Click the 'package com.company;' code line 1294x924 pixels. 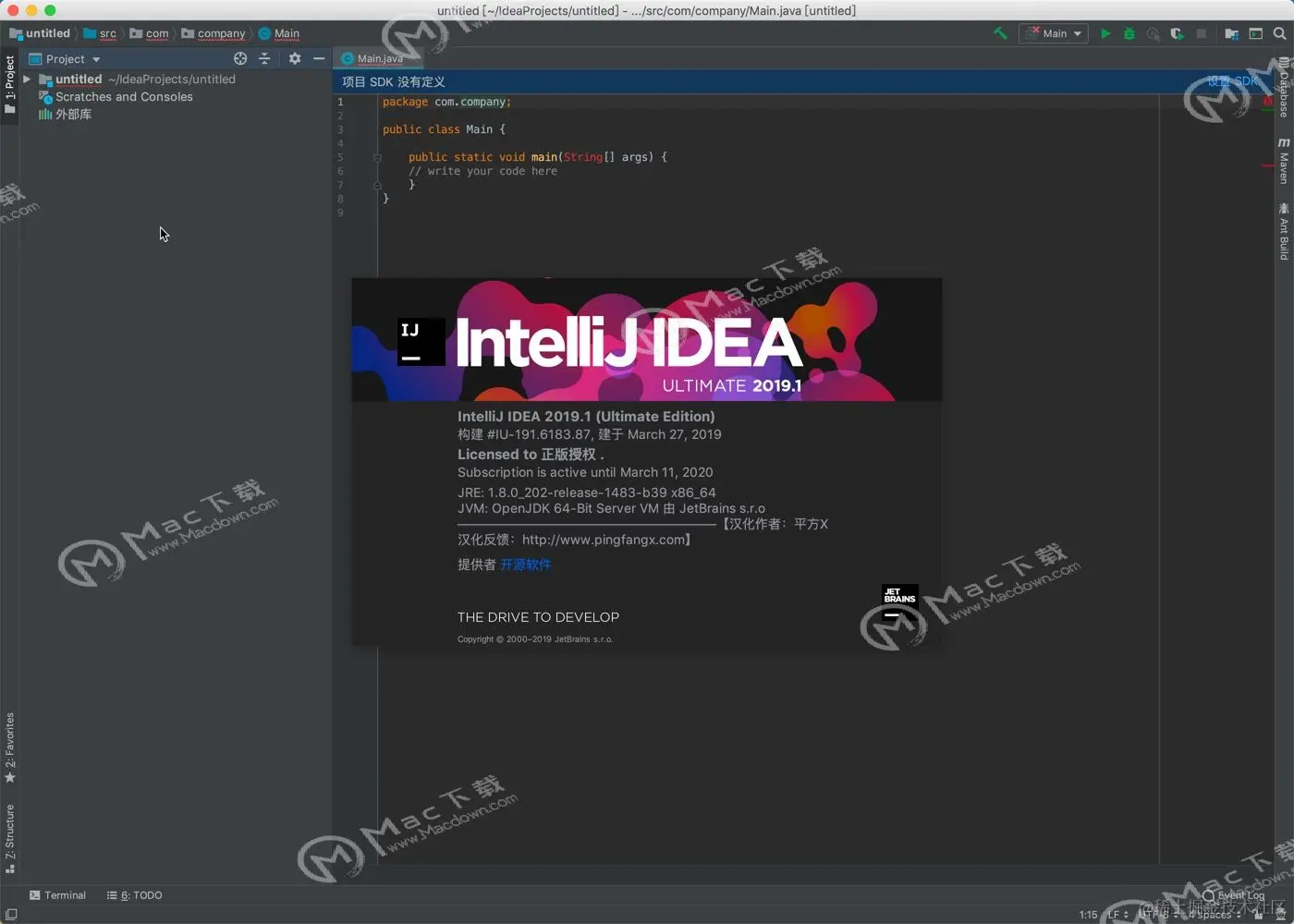446,102
